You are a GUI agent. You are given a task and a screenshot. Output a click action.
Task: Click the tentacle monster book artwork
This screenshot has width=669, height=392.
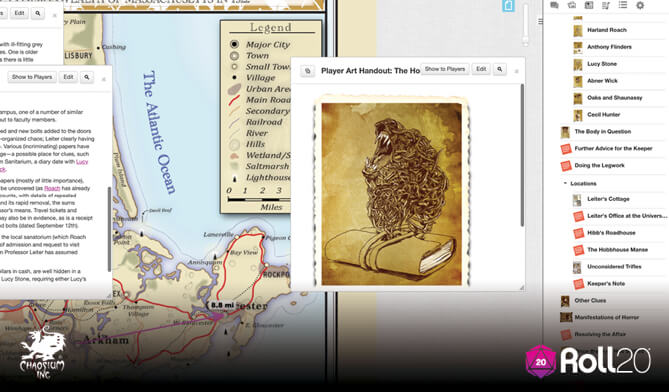[x=391, y=194]
